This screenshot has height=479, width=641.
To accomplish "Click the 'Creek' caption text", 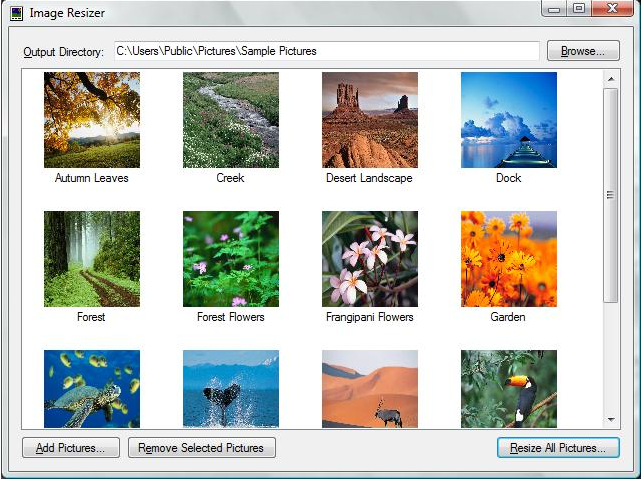I will pyautogui.click(x=231, y=178).
